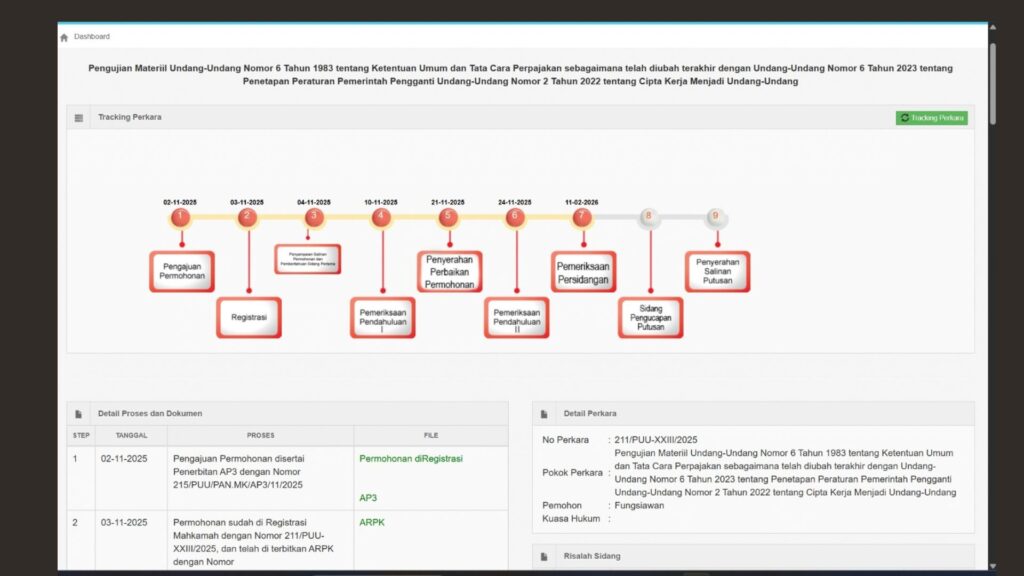
Task: Click the Dashboard home icon
Action: (x=64, y=37)
